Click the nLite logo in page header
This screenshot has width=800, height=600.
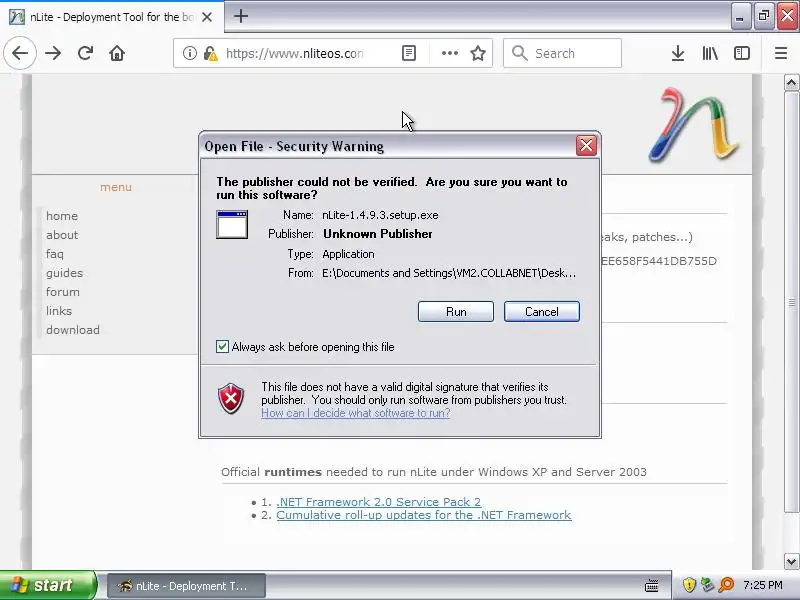(x=693, y=125)
